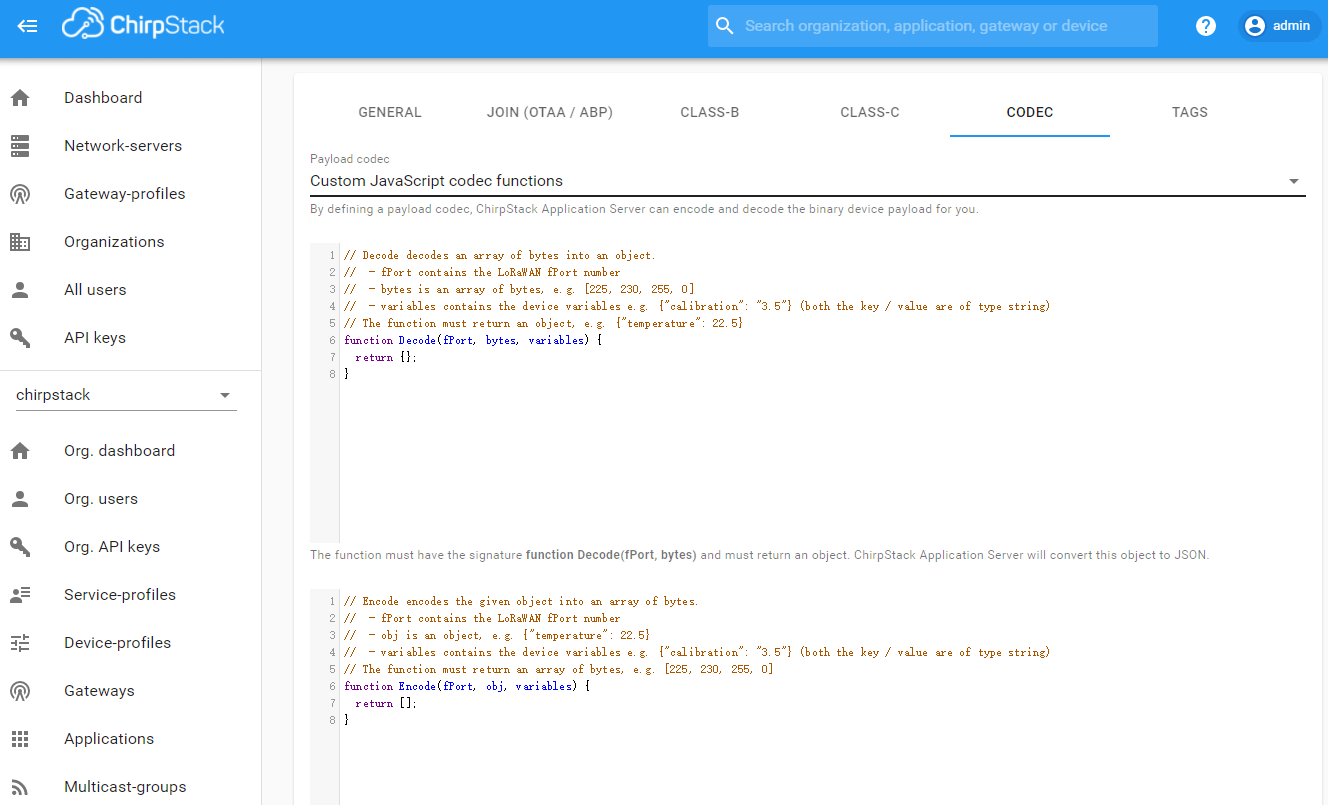Click inside the Encode function code editor
The width and height of the screenshot is (1328, 805).
(808, 697)
